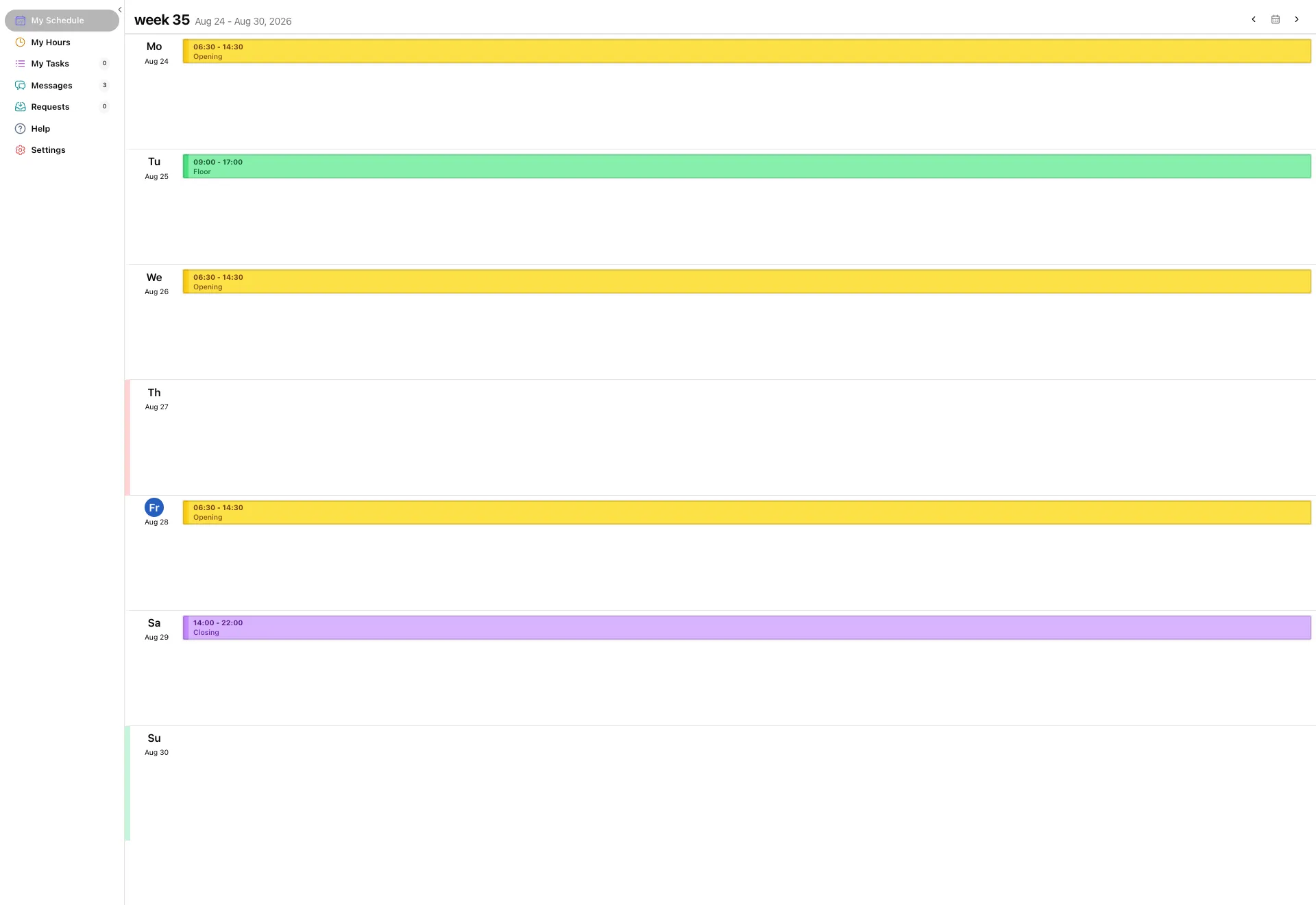Viewport: 1316px width, 905px height.
Task: Click the My Tasks badge showing 0
Action: coord(104,64)
